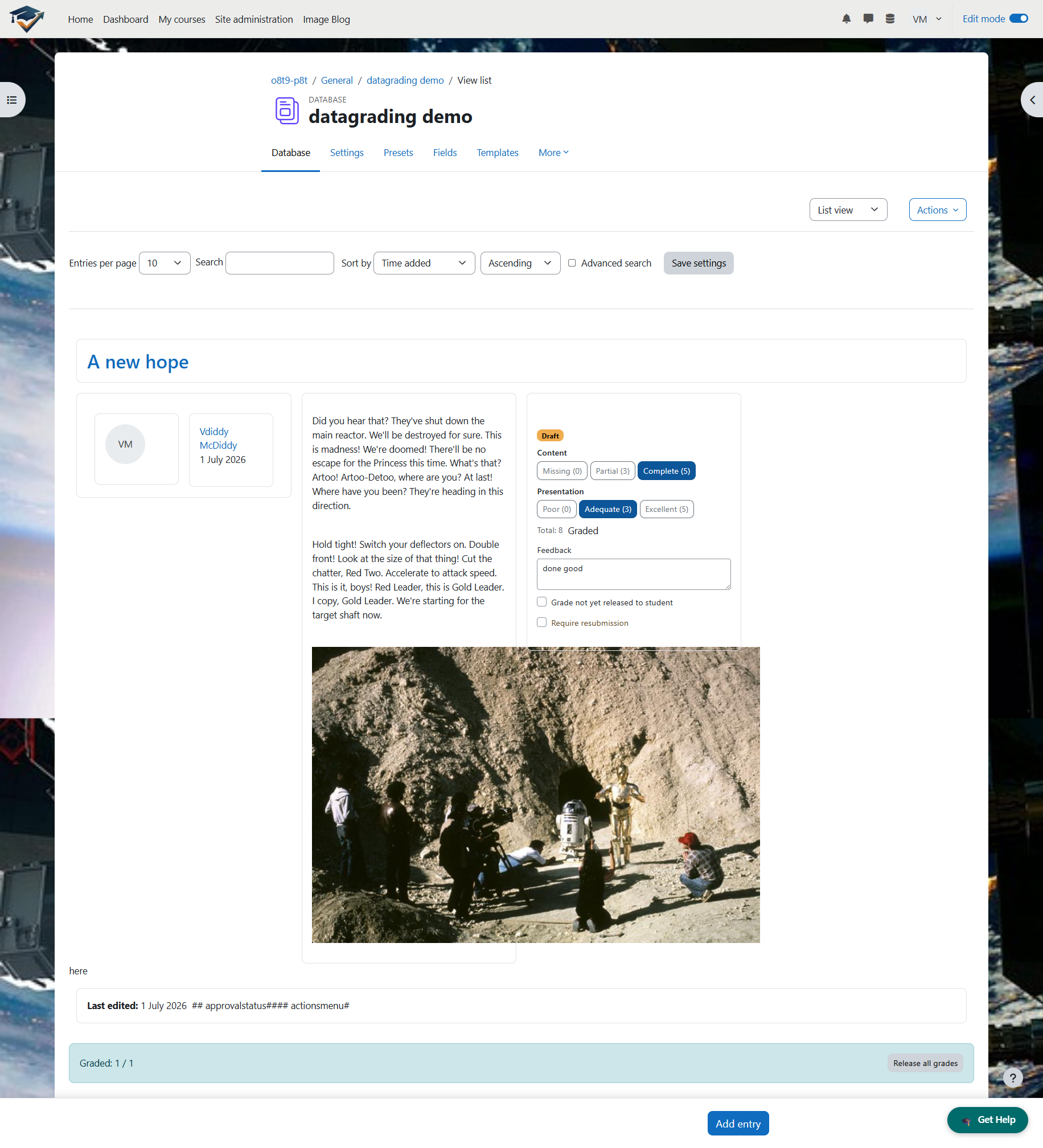Check Grade not yet released to student
The image size is (1043, 1148).
541,602
